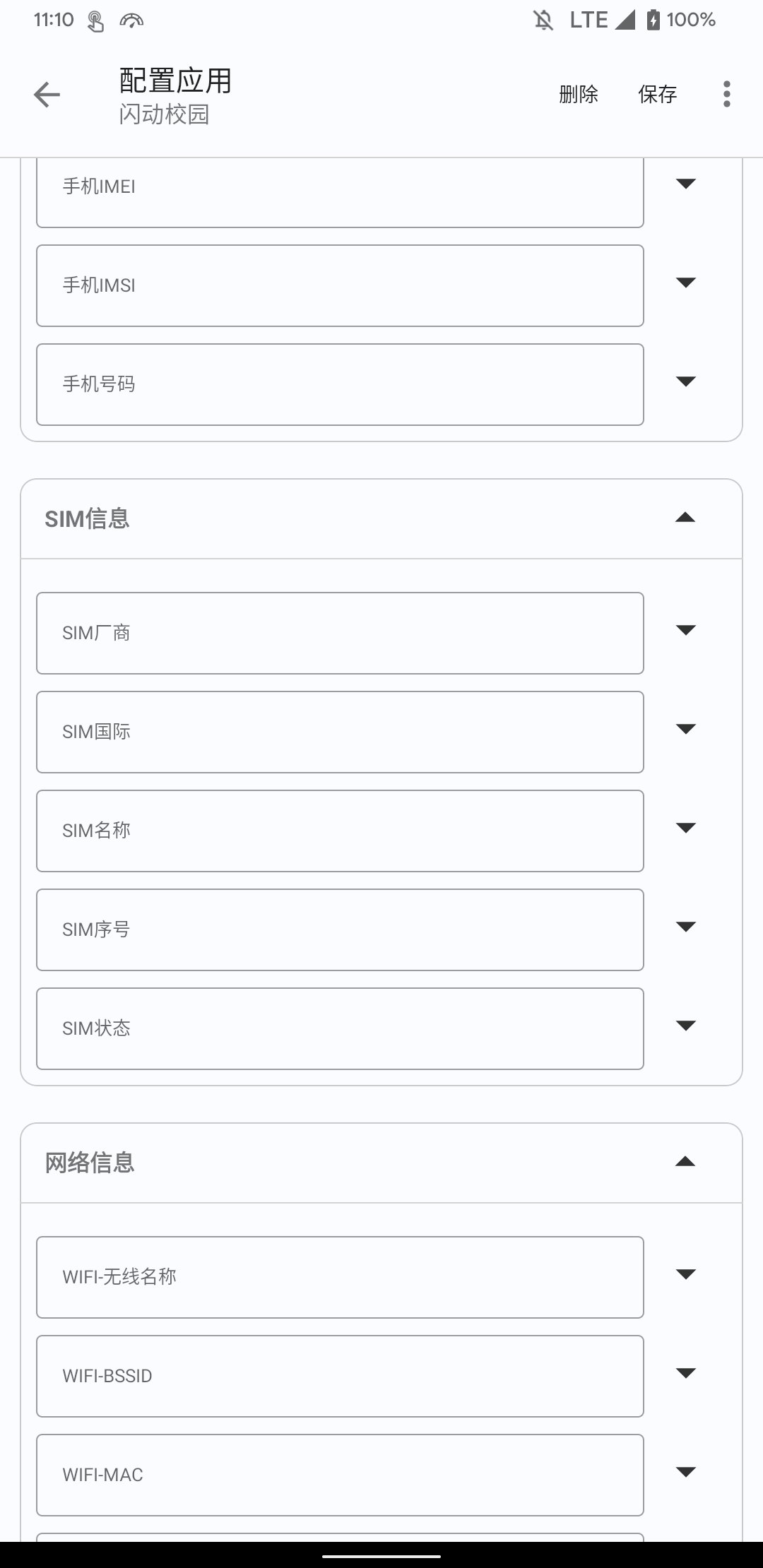Open dropdown arrow beside SIM名称

tap(686, 828)
